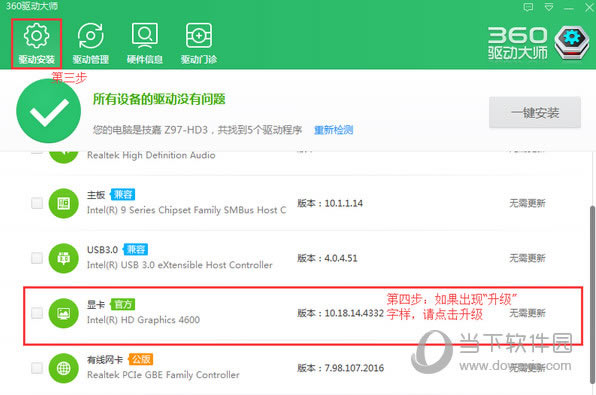Image resolution: width=596 pixels, height=395 pixels.
Task: Click the 主板 motherboard device icon
Action: 63,203
